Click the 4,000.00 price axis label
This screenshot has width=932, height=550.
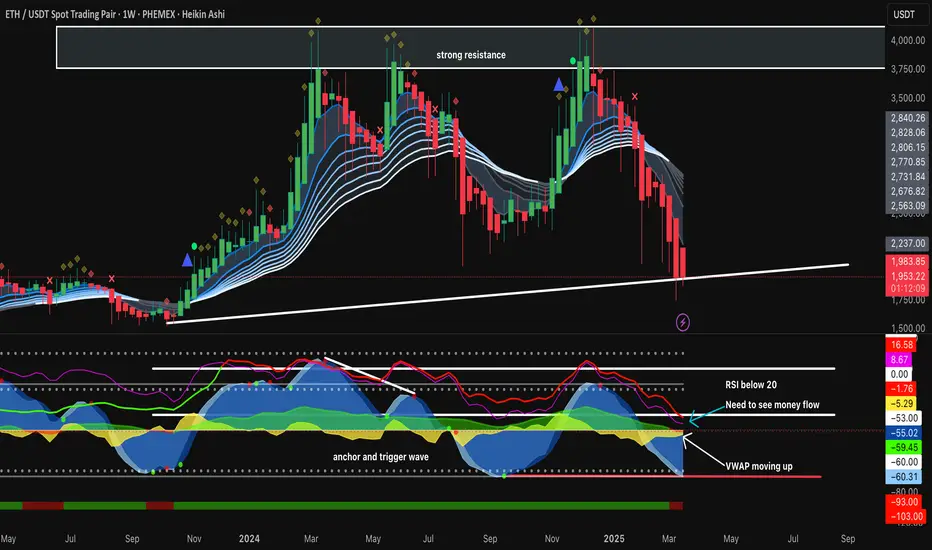point(908,40)
